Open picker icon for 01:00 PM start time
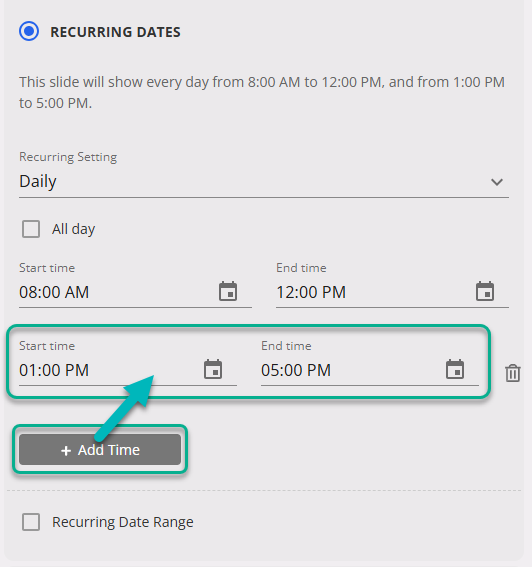This screenshot has height=567, width=532. [x=213, y=369]
